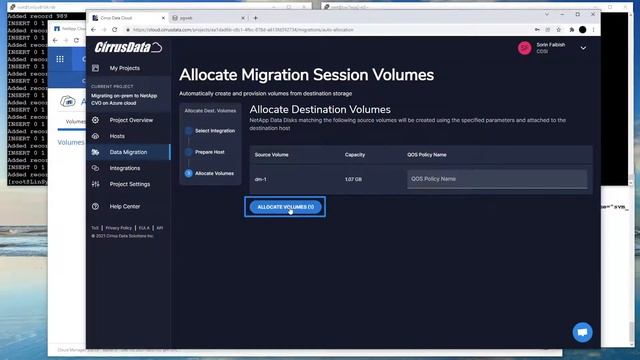The height and width of the screenshot is (360, 640).
Task: Click the 'dm-1' source volume cell
Action: click(x=260, y=179)
